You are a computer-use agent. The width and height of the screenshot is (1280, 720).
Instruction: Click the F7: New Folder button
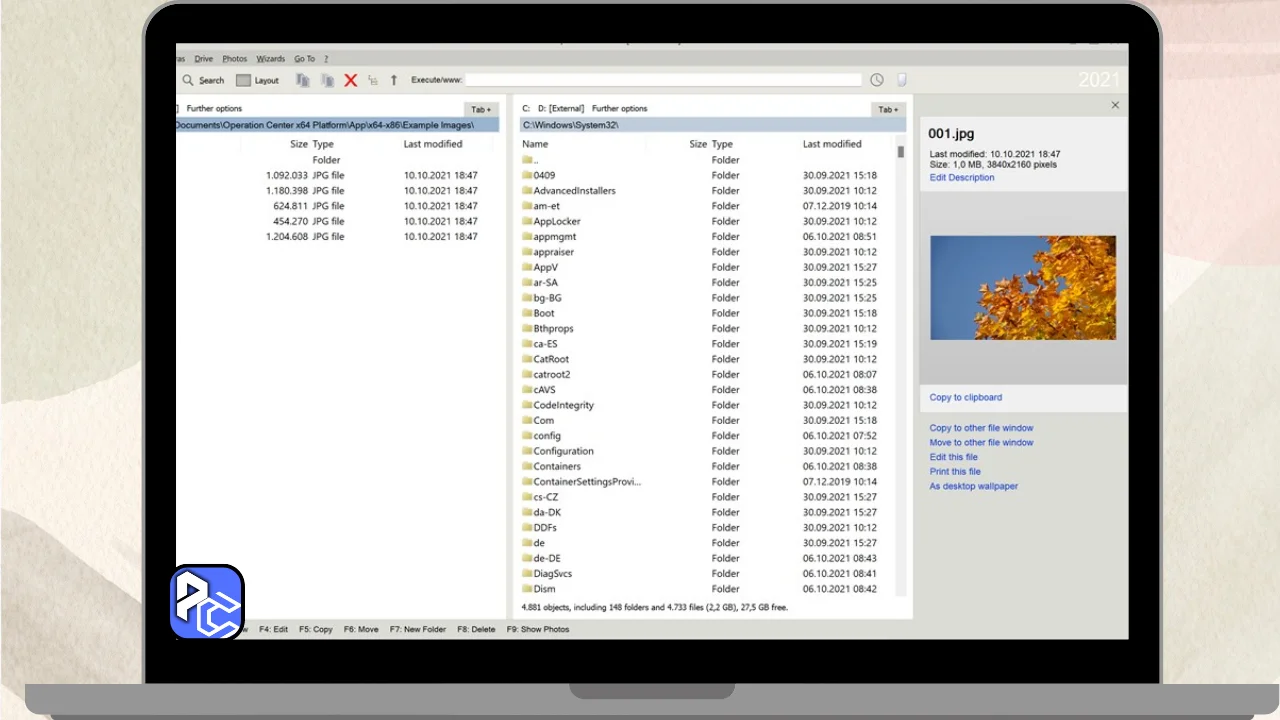pos(418,630)
